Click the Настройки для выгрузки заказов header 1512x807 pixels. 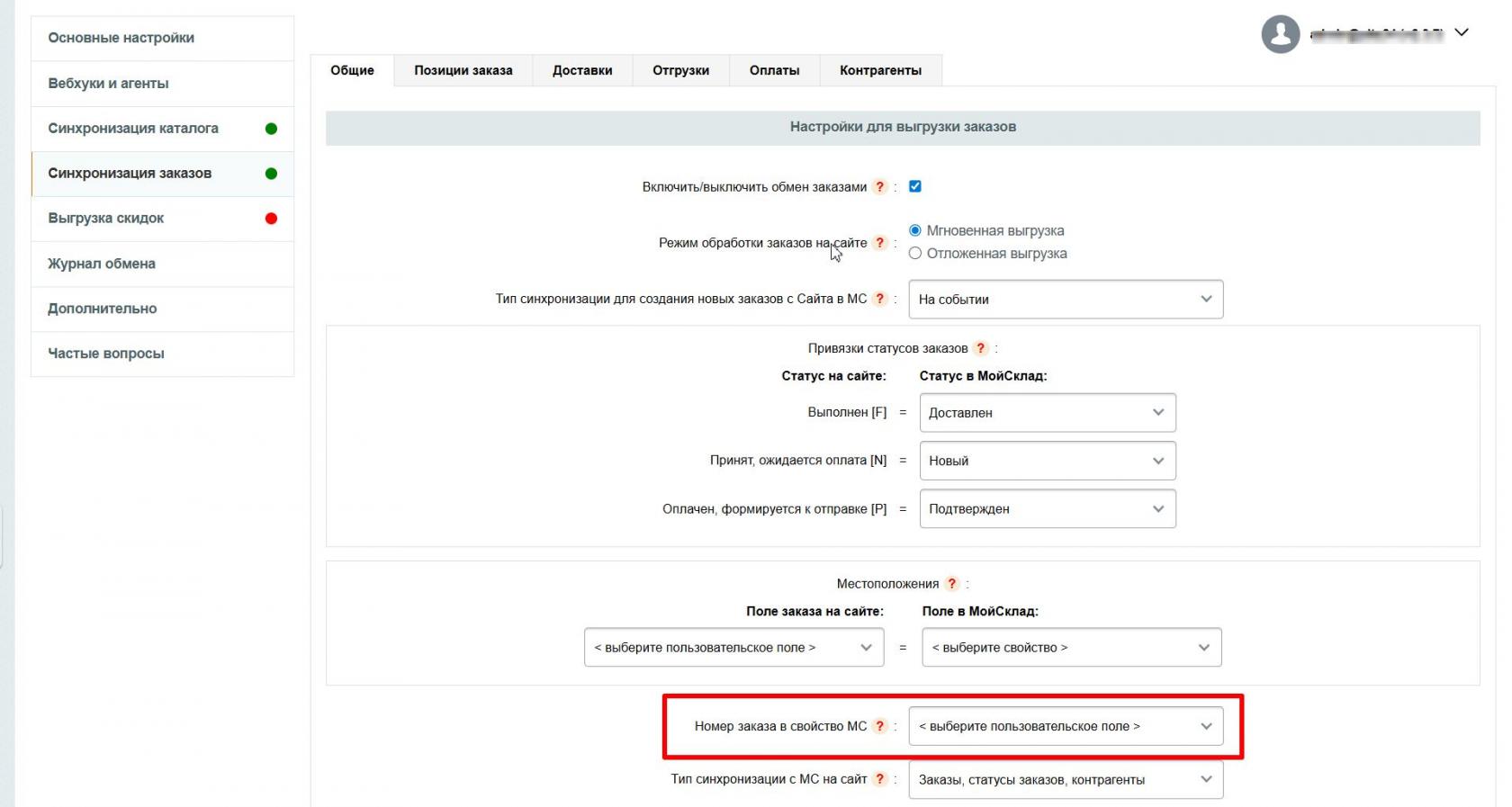pos(903,127)
